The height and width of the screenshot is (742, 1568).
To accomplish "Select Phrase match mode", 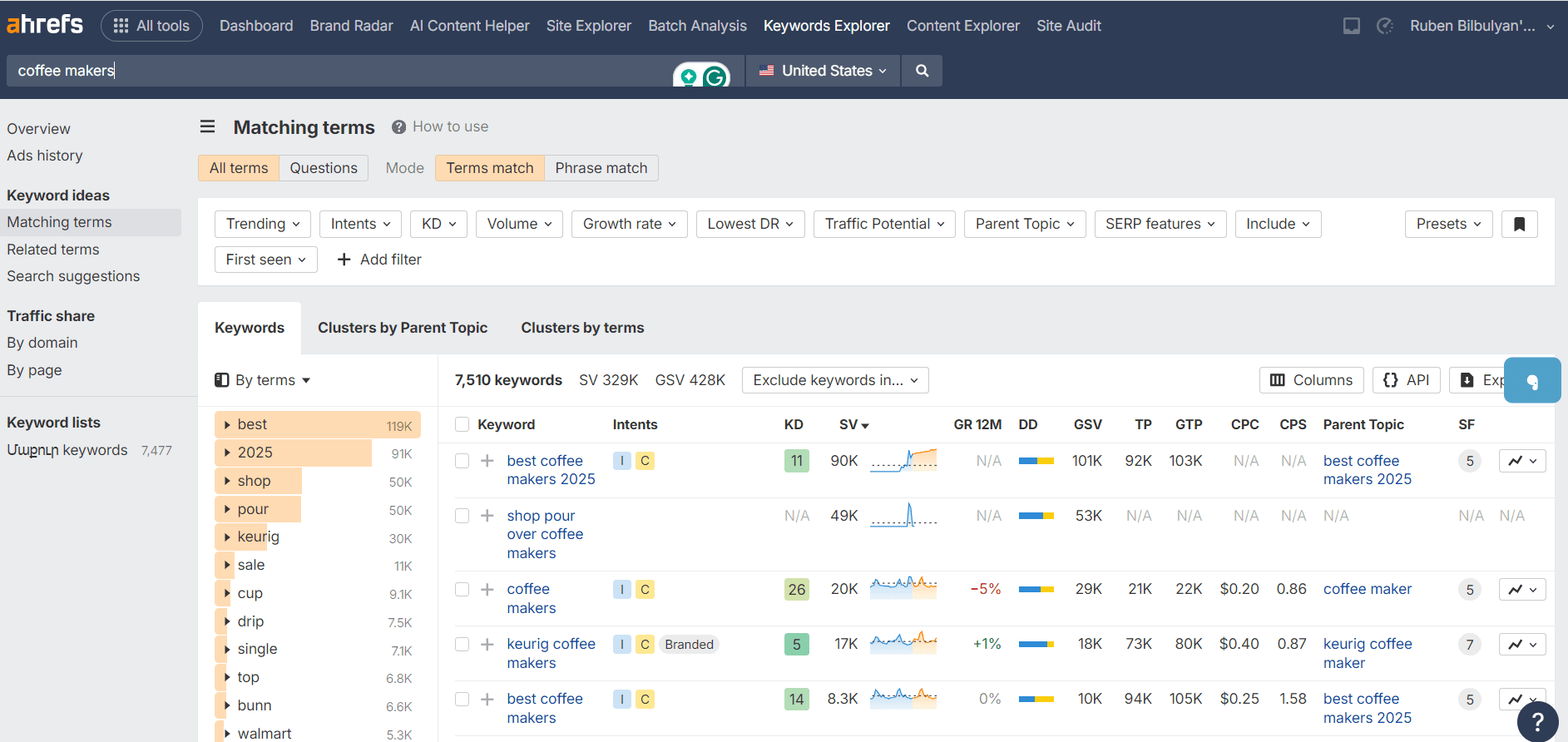I will [x=601, y=168].
